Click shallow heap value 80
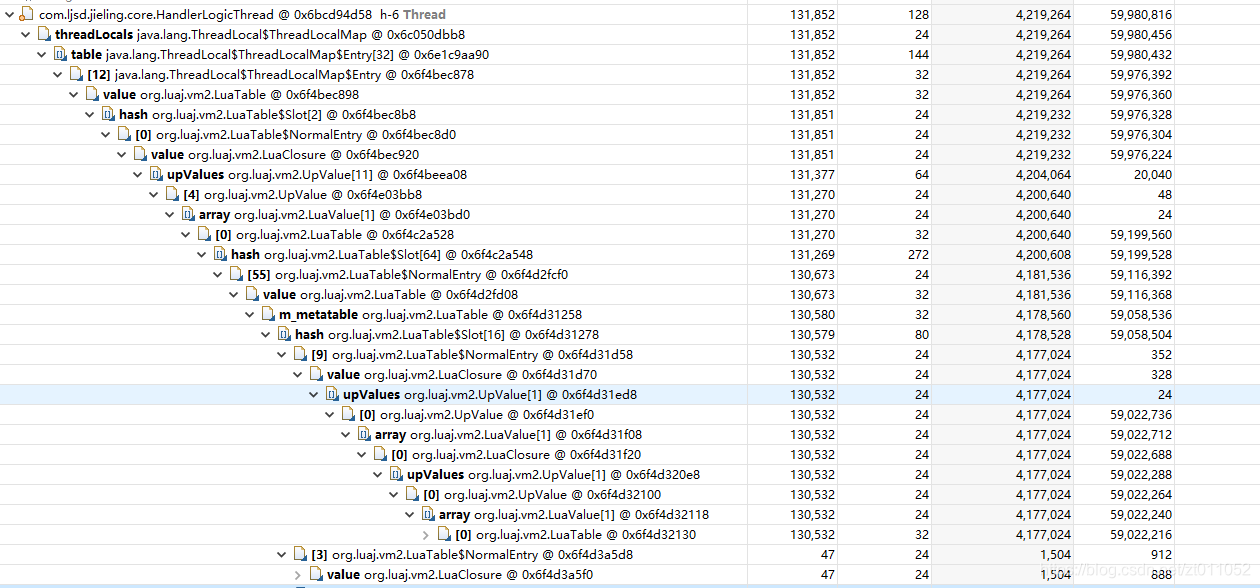The height and width of the screenshot is (588, 1260). click(922, 335)
